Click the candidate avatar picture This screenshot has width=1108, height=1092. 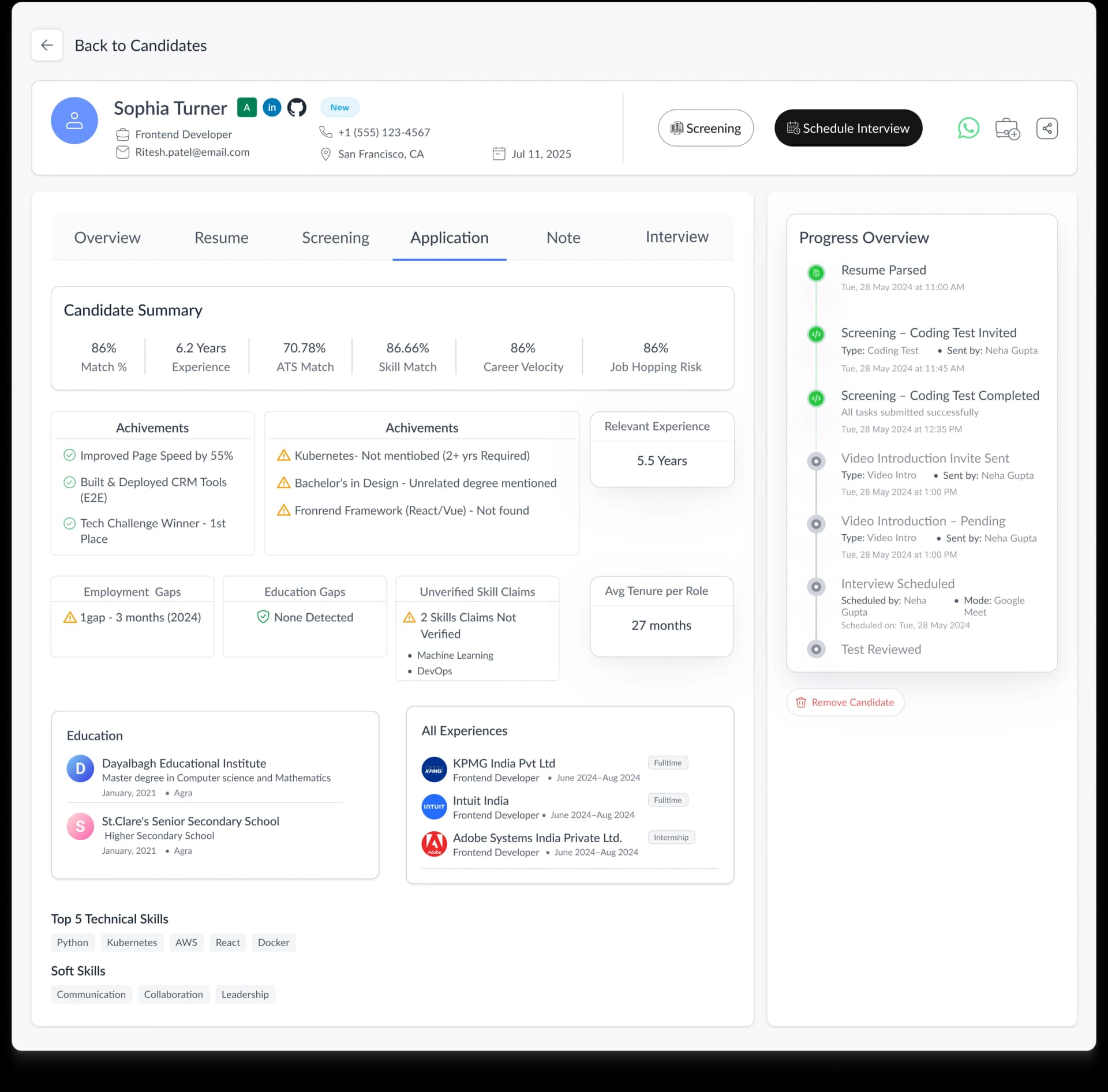pyautogui.click(x=74, y=120)
